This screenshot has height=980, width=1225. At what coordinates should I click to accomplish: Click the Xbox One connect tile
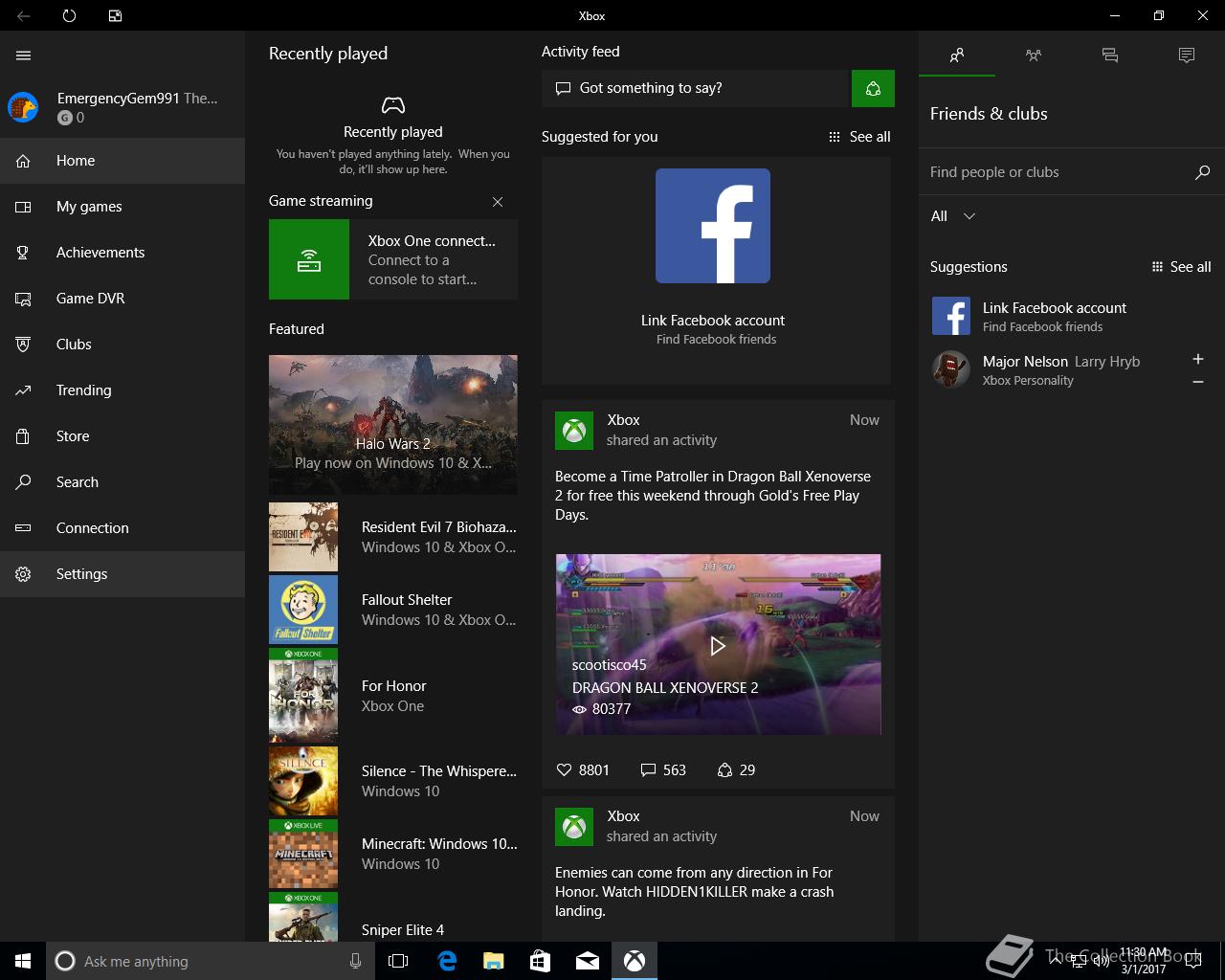click(393, 259)
